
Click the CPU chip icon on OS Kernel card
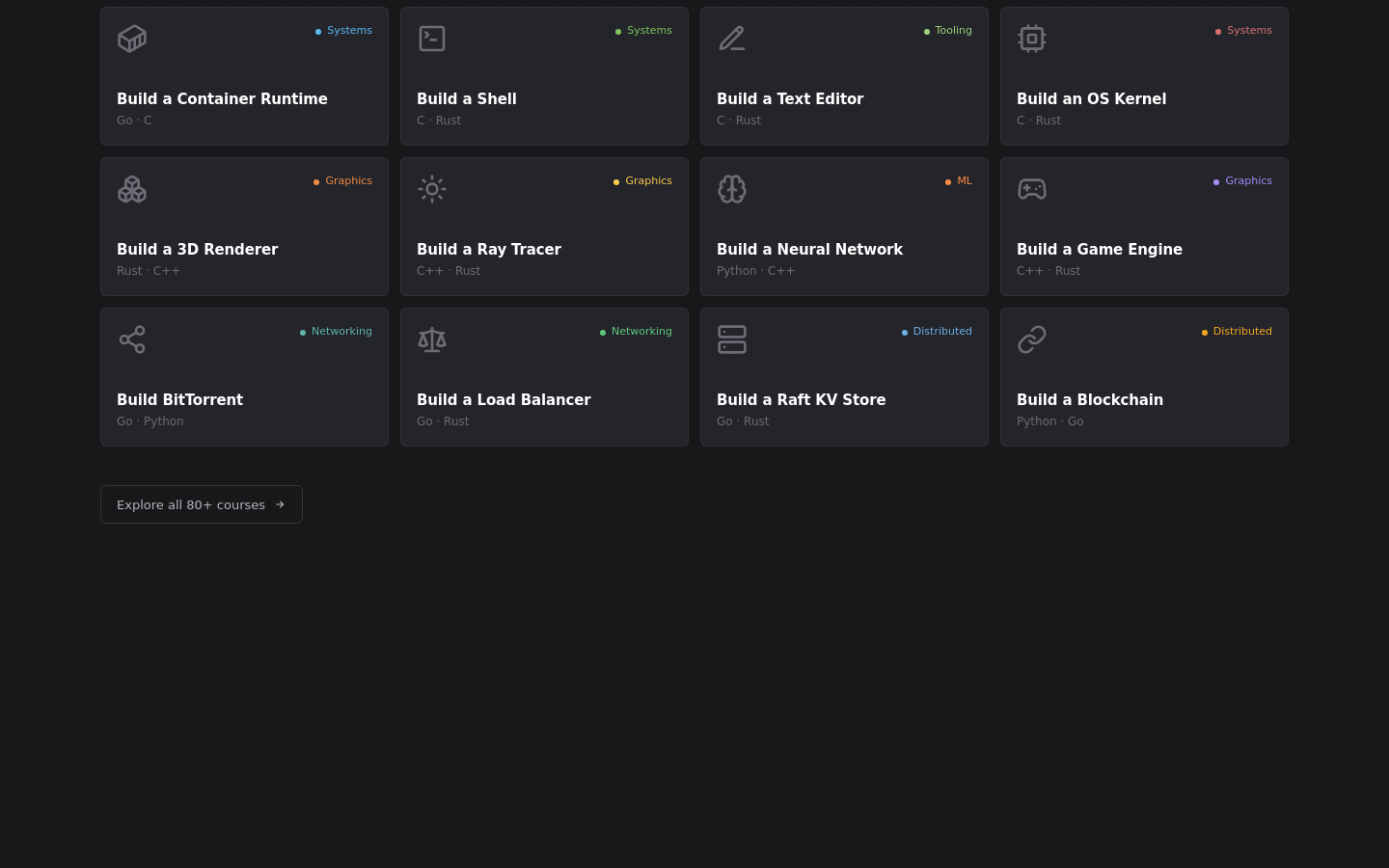(1032, 39)
